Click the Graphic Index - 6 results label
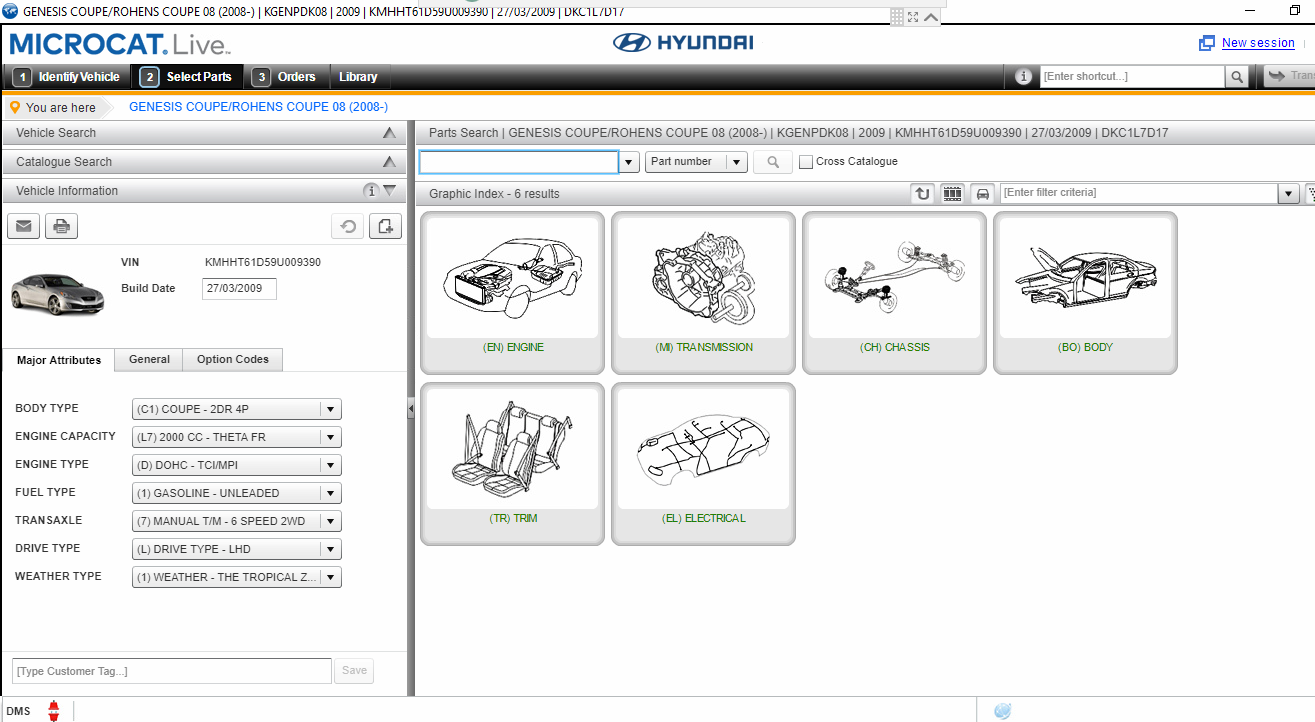This screenshot has width=1315, height=722. pos(494,194)
